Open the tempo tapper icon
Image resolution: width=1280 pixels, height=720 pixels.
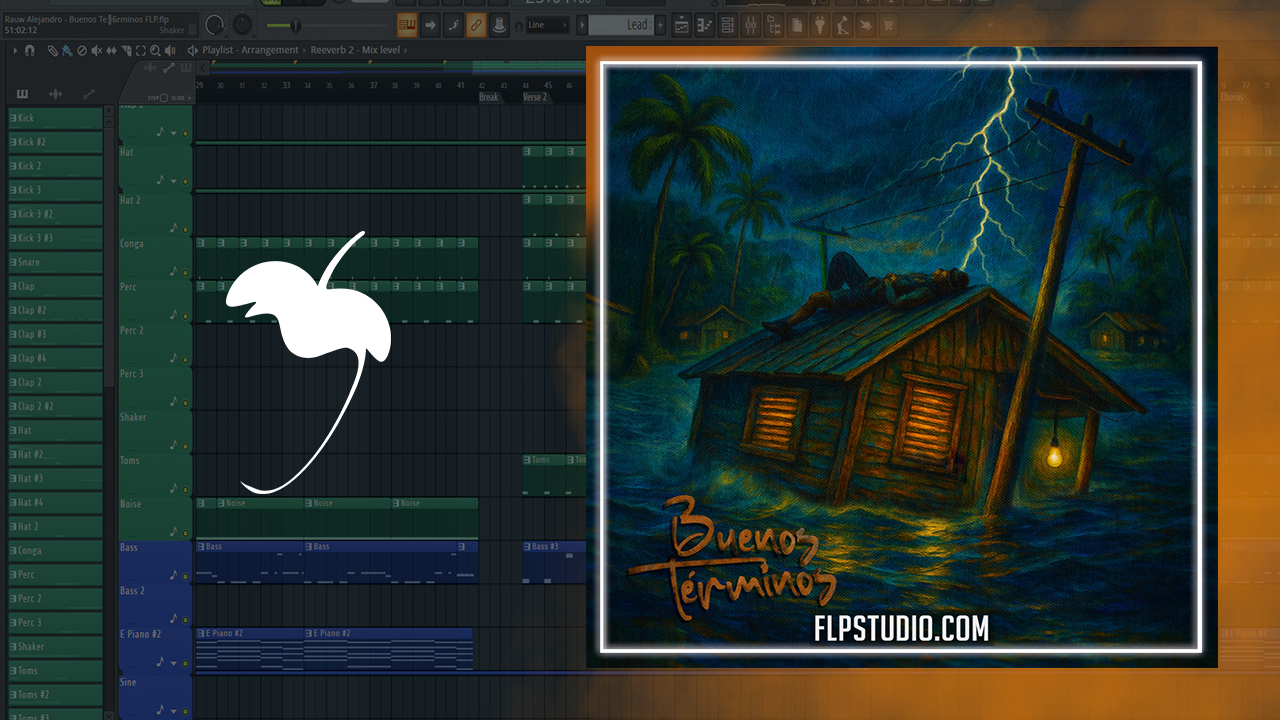pos(842,25)
